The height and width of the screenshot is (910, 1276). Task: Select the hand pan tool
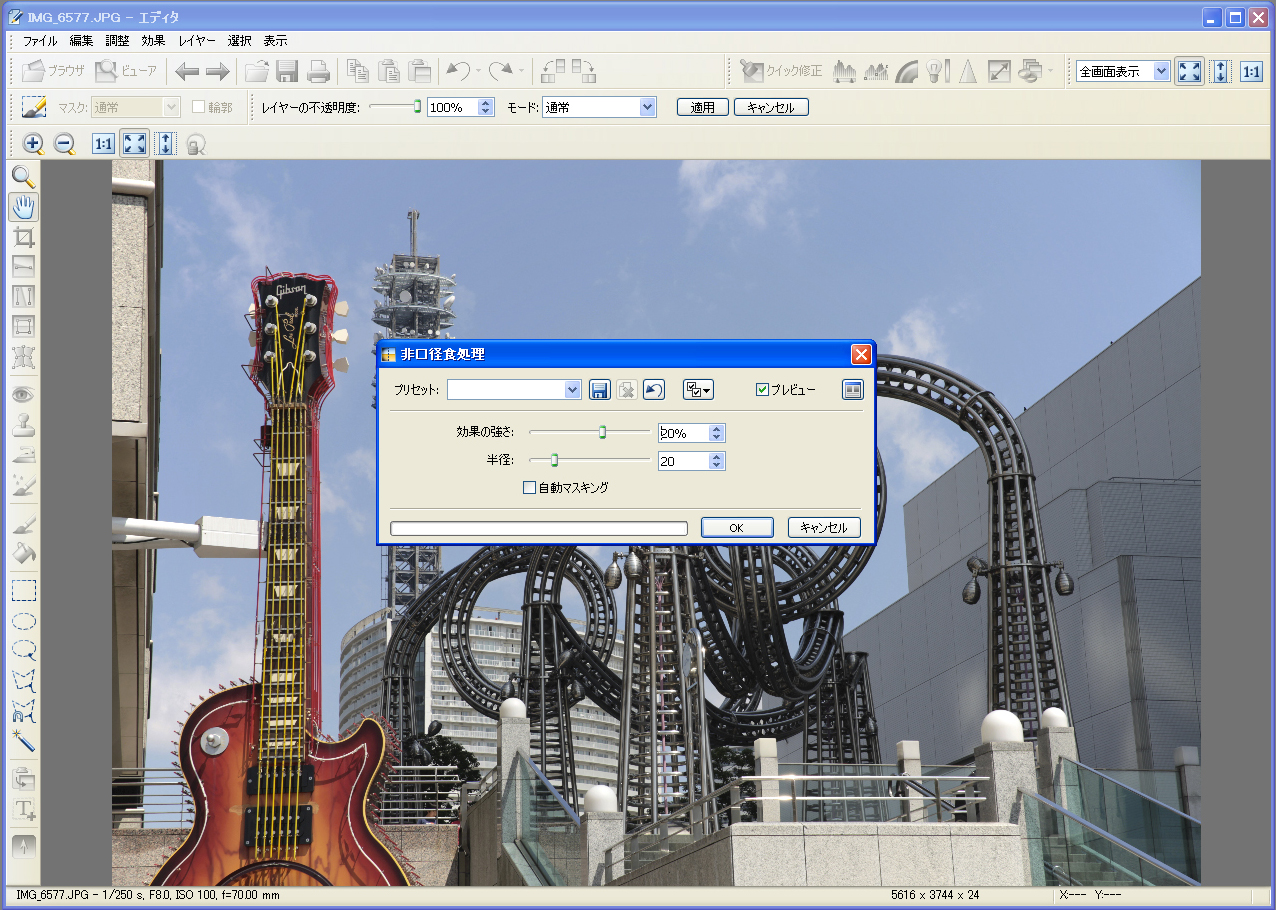coord(24,208)
